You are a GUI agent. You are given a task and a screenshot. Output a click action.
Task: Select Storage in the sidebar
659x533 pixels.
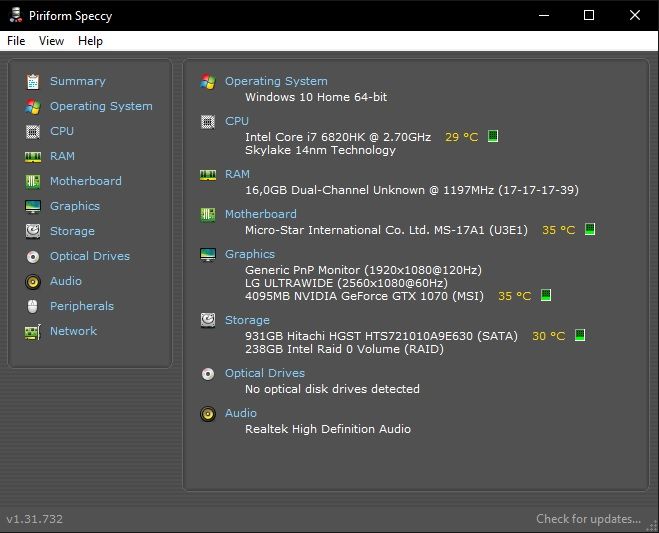(x=72, y=231)
